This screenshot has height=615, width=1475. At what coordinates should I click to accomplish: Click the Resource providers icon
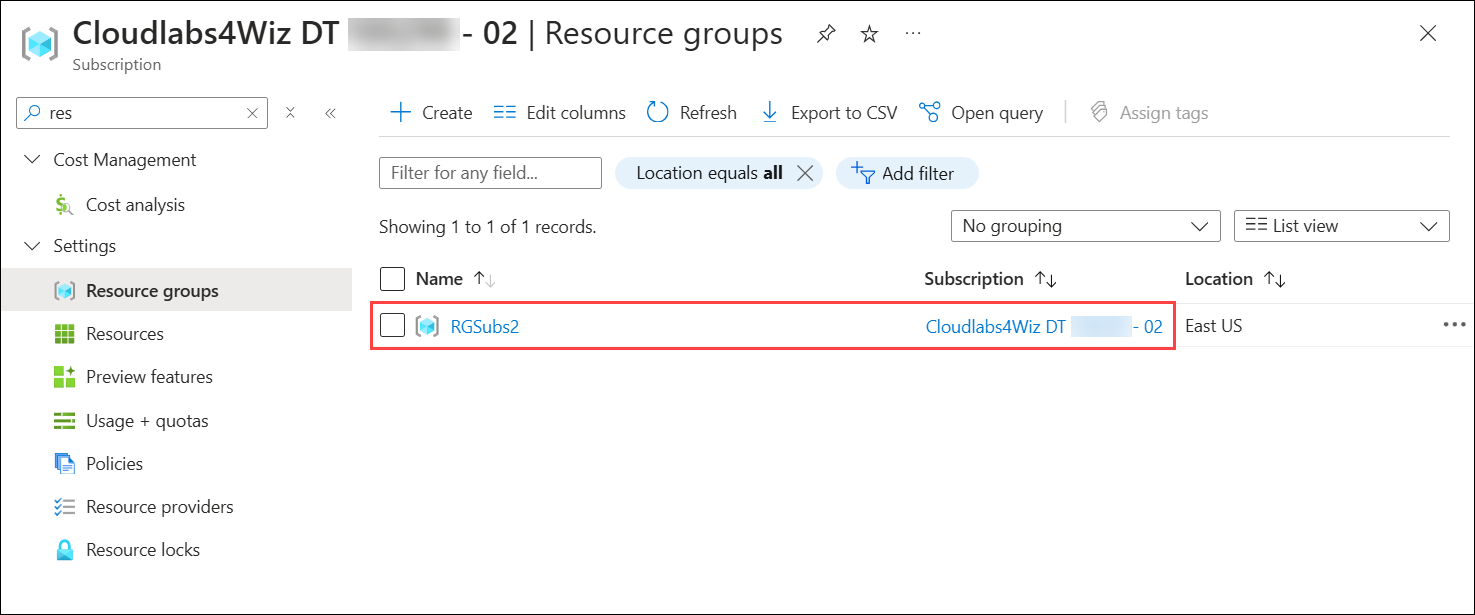[65, 507]
